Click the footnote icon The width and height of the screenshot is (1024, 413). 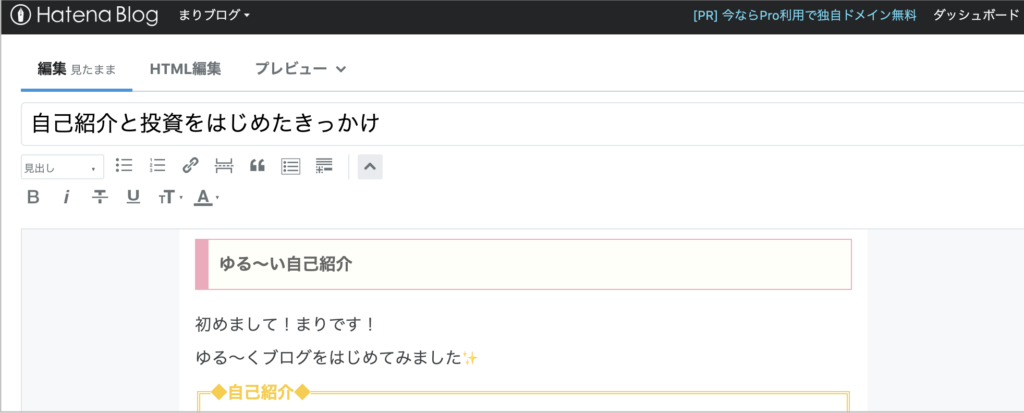pos(324,166)
